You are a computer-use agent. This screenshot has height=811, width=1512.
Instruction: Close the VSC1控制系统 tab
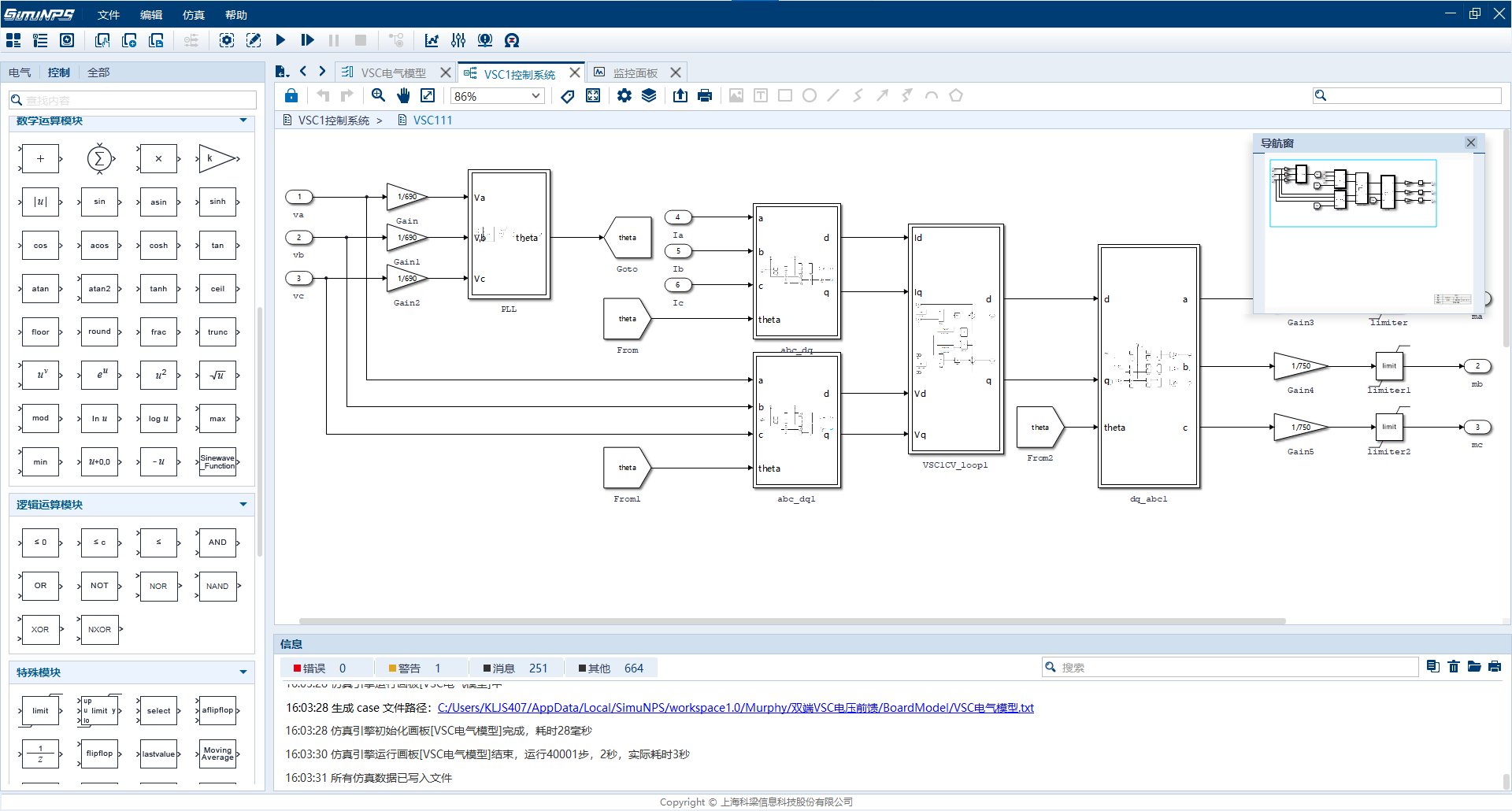click(575, 72)
